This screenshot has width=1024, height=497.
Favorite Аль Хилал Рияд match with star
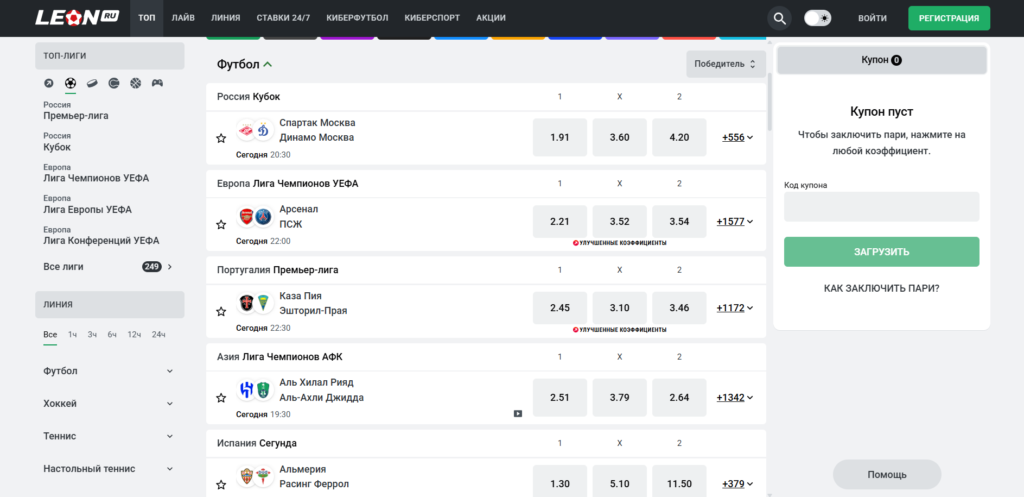(221, 398)
